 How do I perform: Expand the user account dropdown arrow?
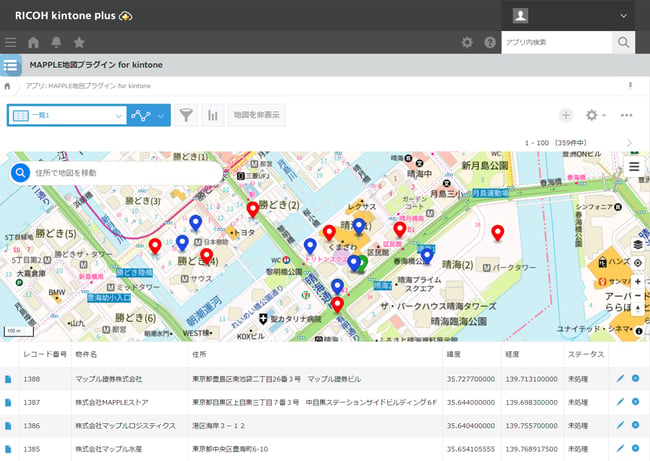(623, 16)
